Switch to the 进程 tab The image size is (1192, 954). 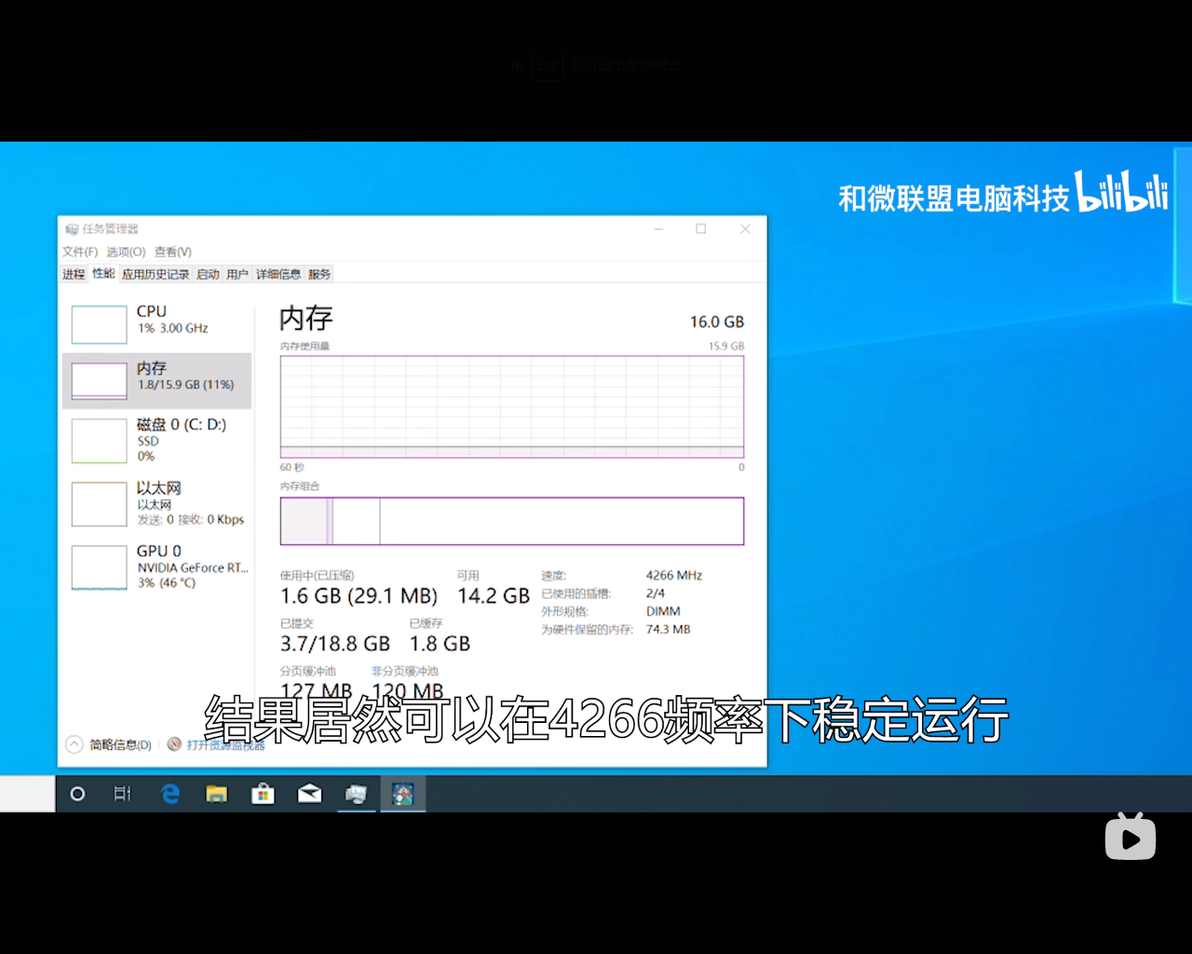coord(74,274)
